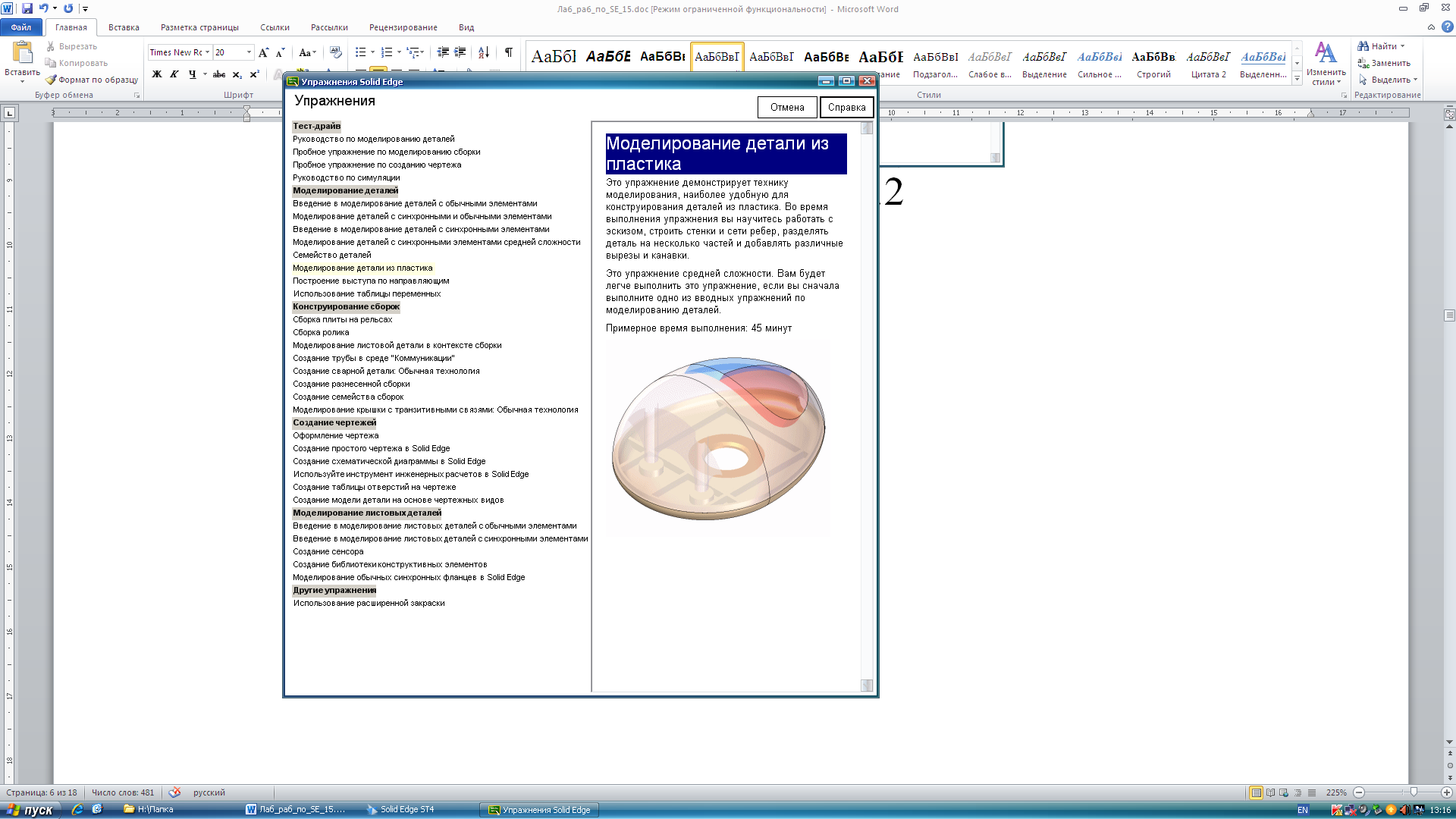
Task: Toggle Italic (К) formatting
Action: (x=174, y=74)
